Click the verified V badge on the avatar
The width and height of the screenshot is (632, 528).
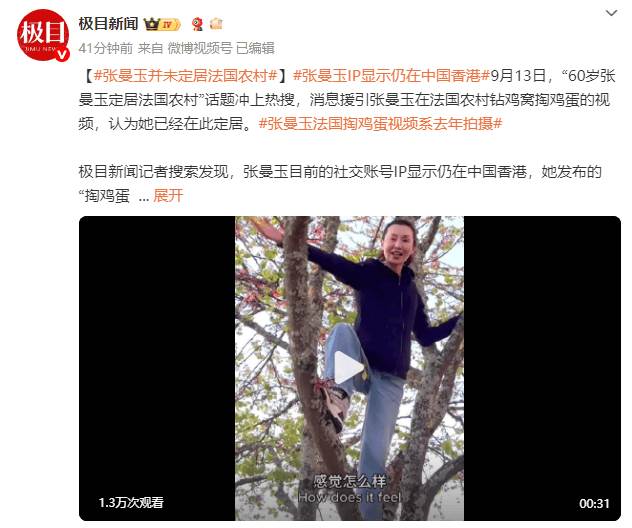pos(62,54)
